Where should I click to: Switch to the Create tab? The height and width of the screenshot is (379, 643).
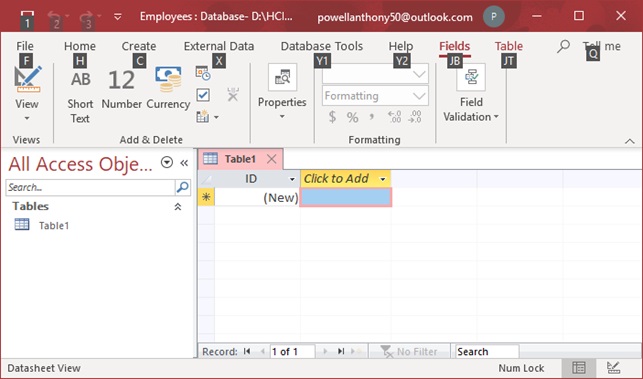tap(139, 46)
